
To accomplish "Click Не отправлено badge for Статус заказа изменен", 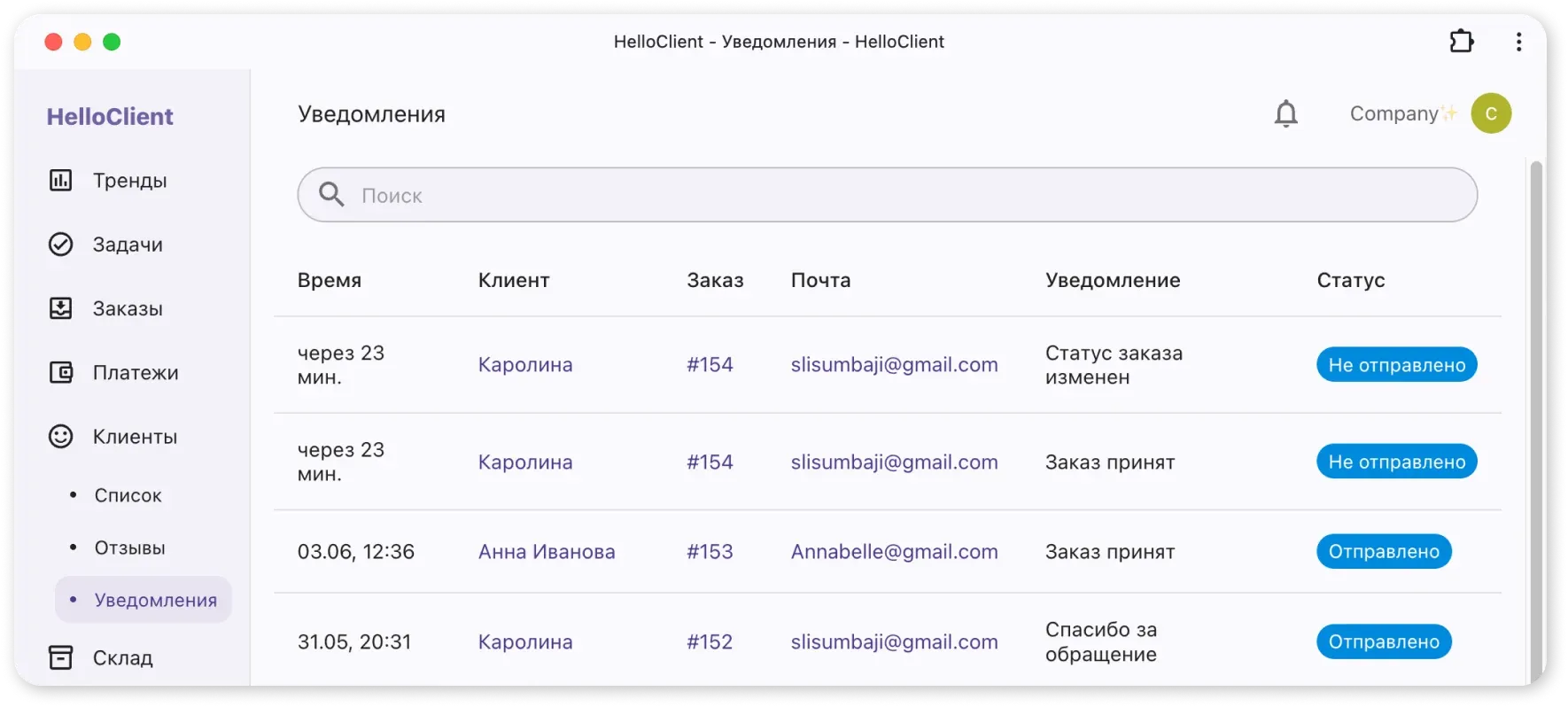I will tap(1396, 365).
